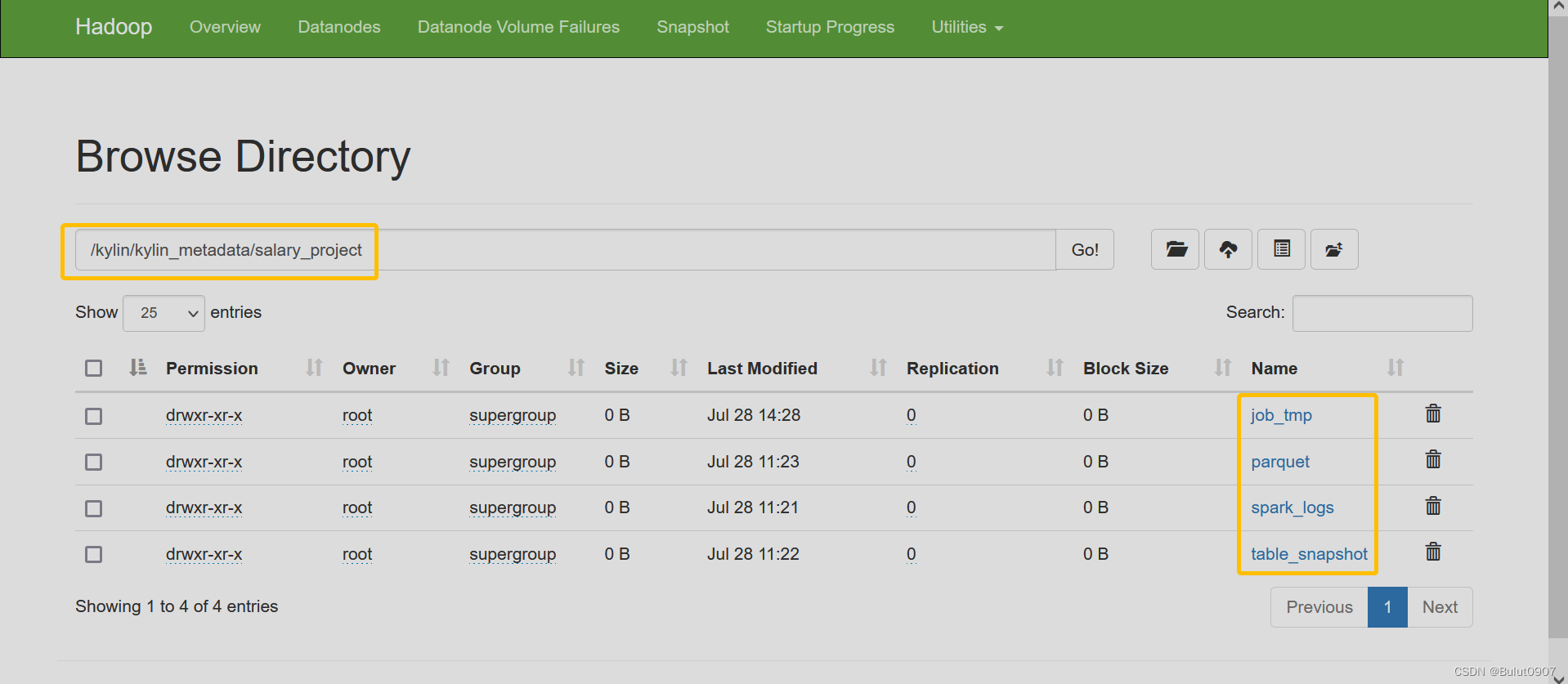Delete the table_snapshot directory via trash icon
The image size is (1568, 684).
click(x=1433, y=552)
